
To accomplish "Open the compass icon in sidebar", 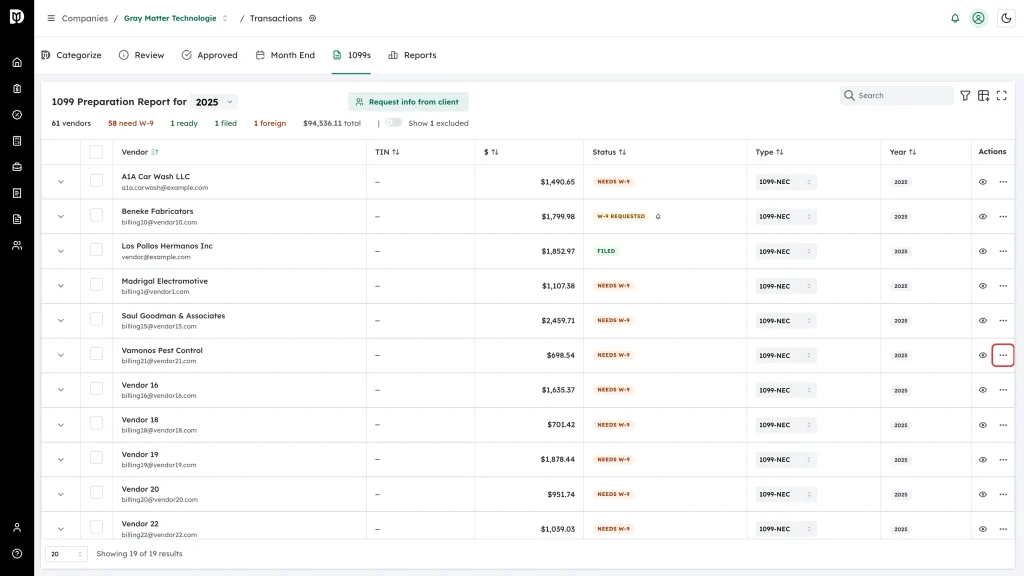I will 17,115.
